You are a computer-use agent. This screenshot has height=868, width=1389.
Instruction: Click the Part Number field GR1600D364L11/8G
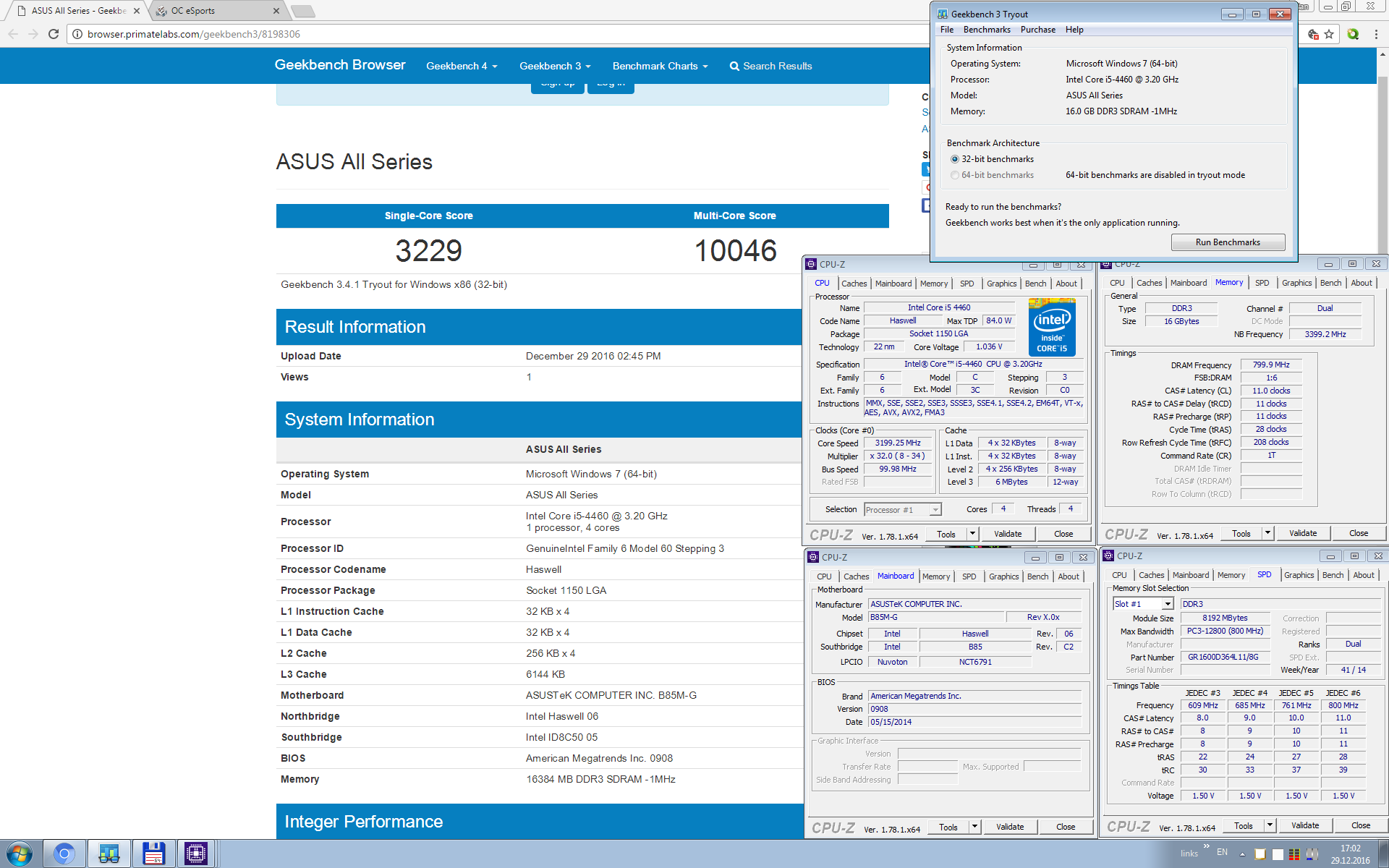tap(1225, 657)
